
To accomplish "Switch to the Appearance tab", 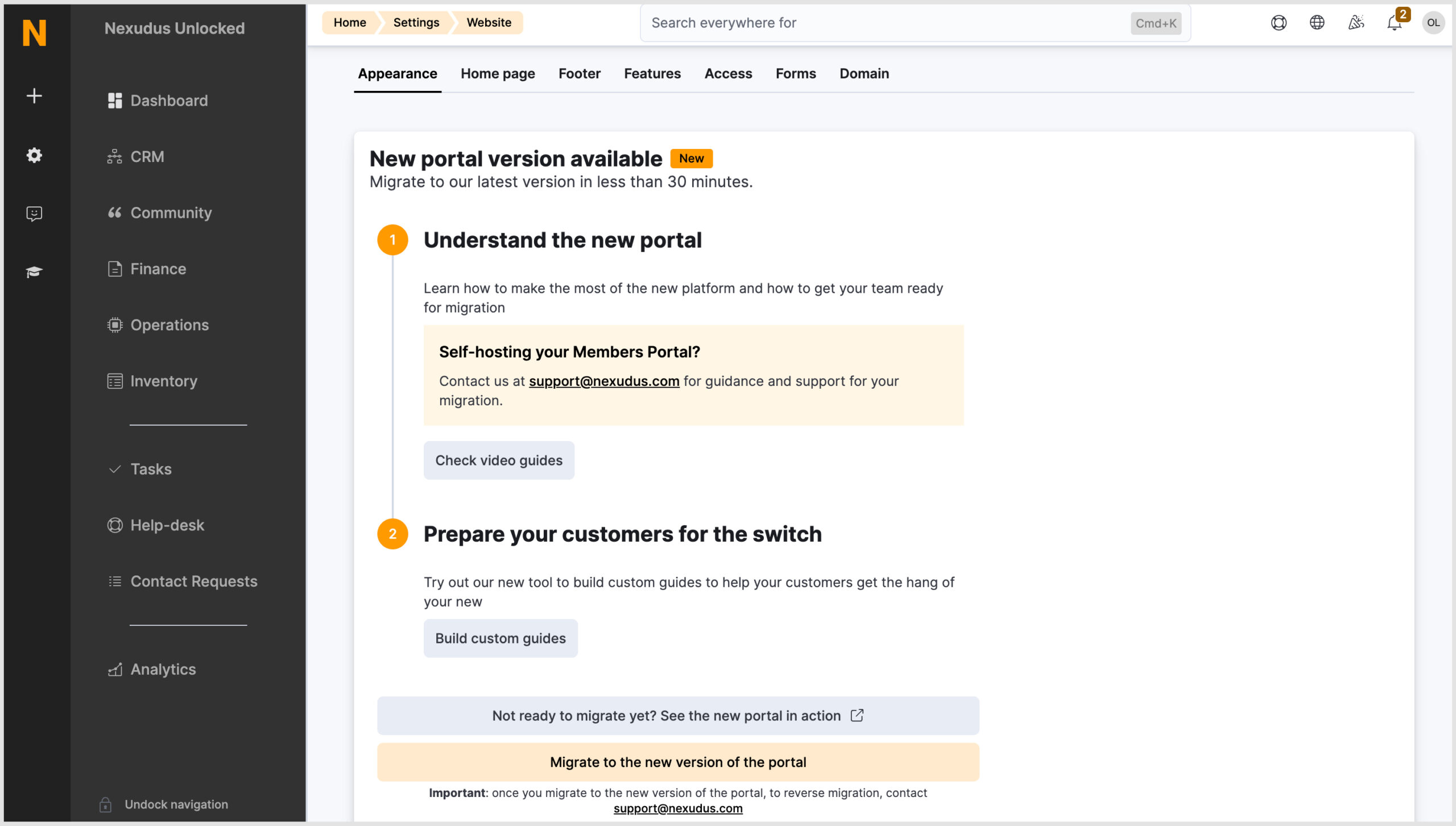I will tap(398, 73).
